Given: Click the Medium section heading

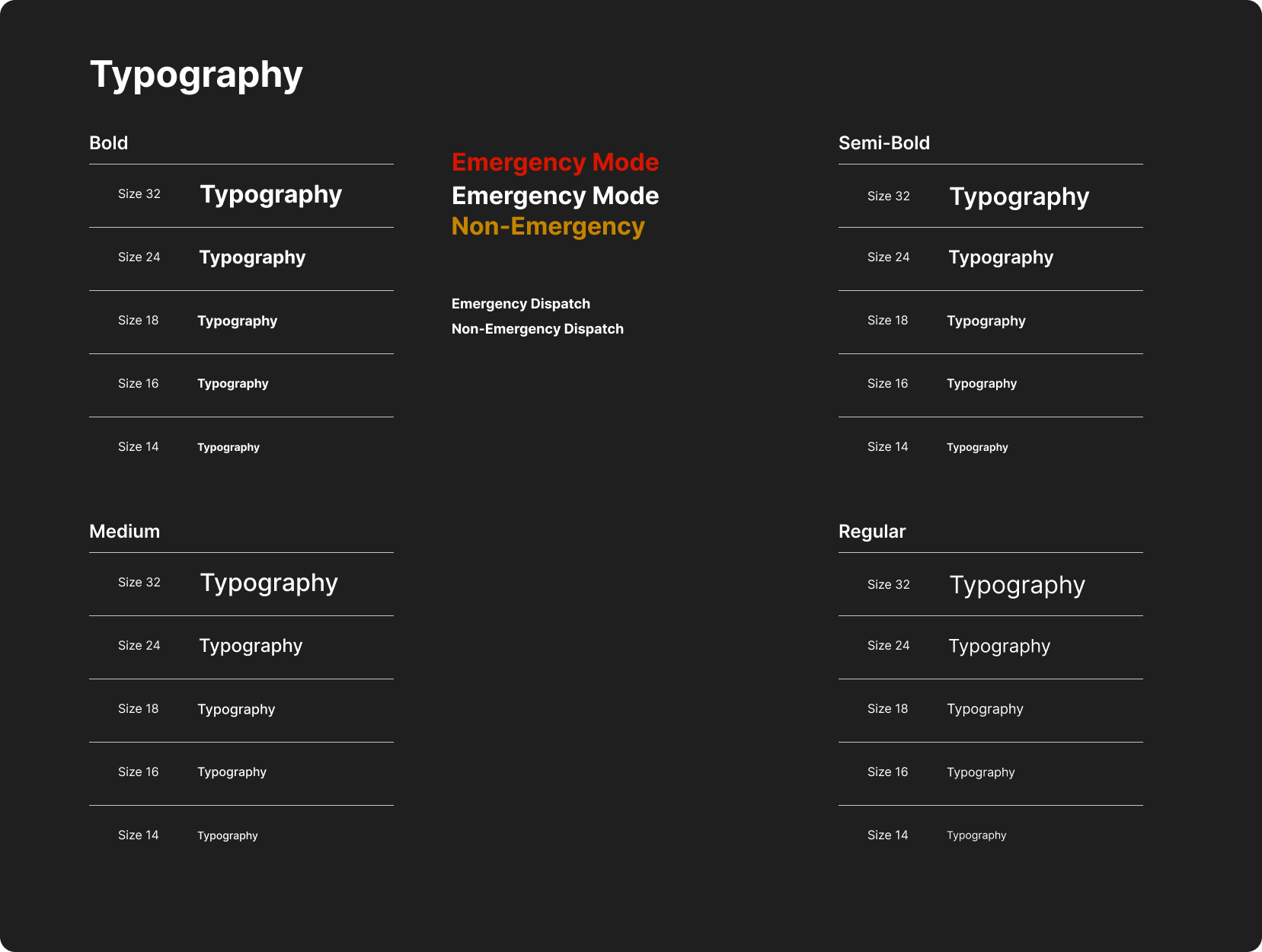Looking at the screenshot, I should pos(125,532).
